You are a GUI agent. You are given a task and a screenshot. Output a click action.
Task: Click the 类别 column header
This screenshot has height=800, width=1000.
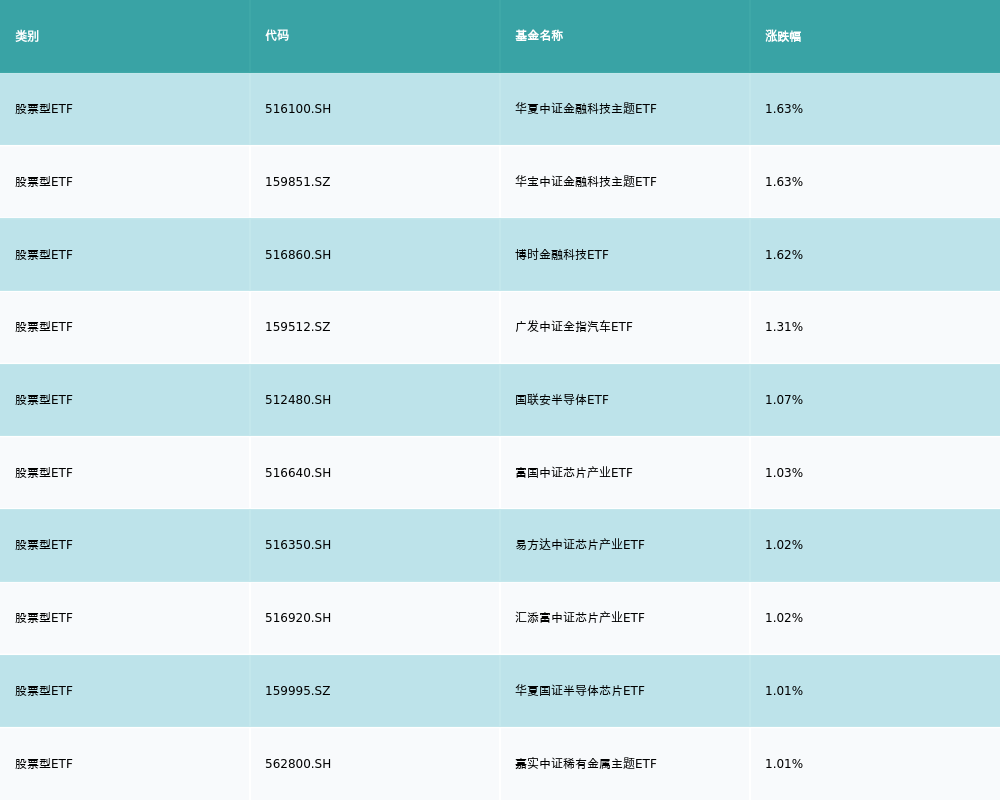click(27, 36)
